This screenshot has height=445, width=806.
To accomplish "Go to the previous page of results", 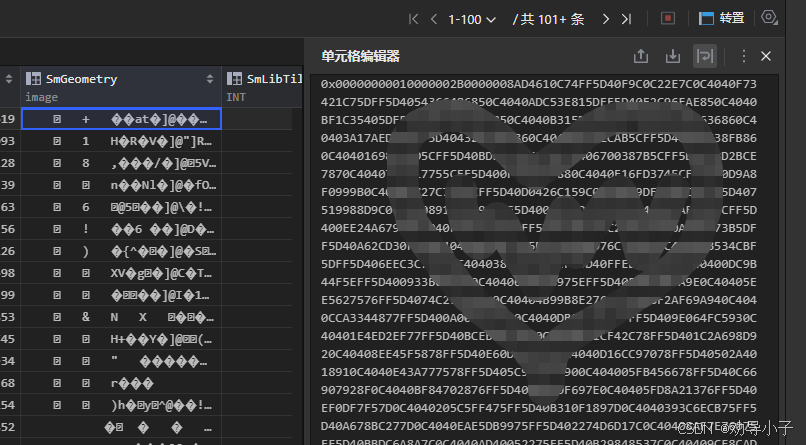I will [x=434, y=20].
